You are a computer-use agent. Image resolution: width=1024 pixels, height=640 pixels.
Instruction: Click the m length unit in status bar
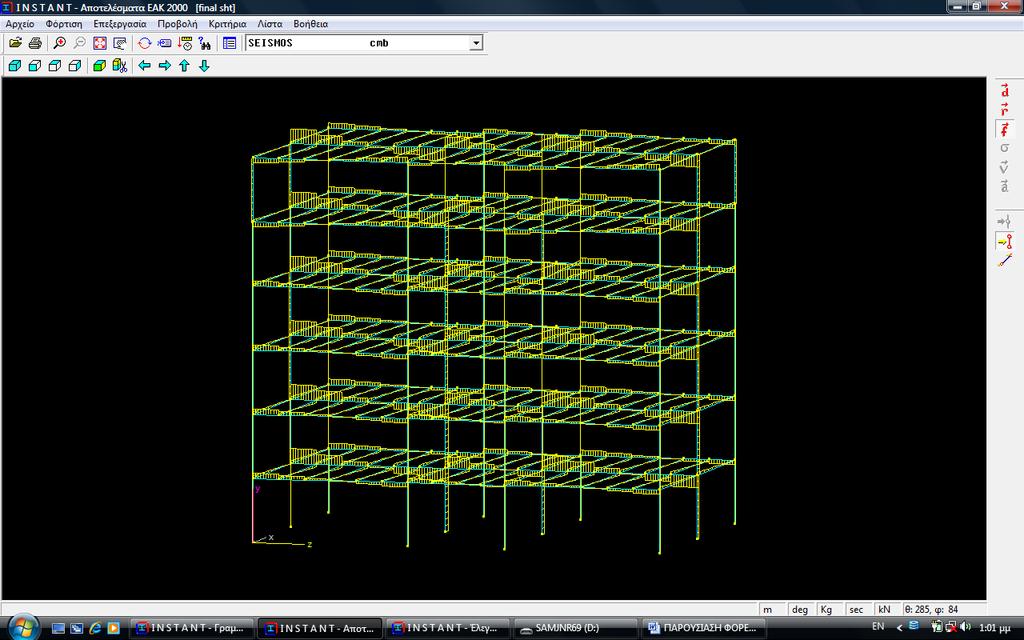[769, 609]
